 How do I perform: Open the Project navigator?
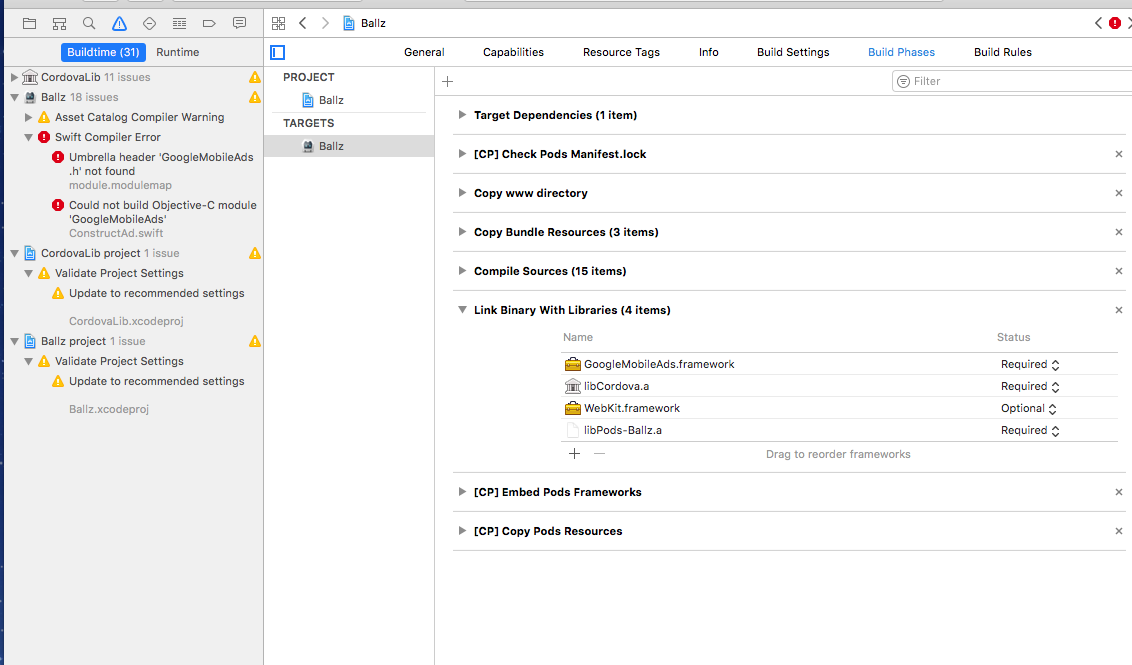32,23
